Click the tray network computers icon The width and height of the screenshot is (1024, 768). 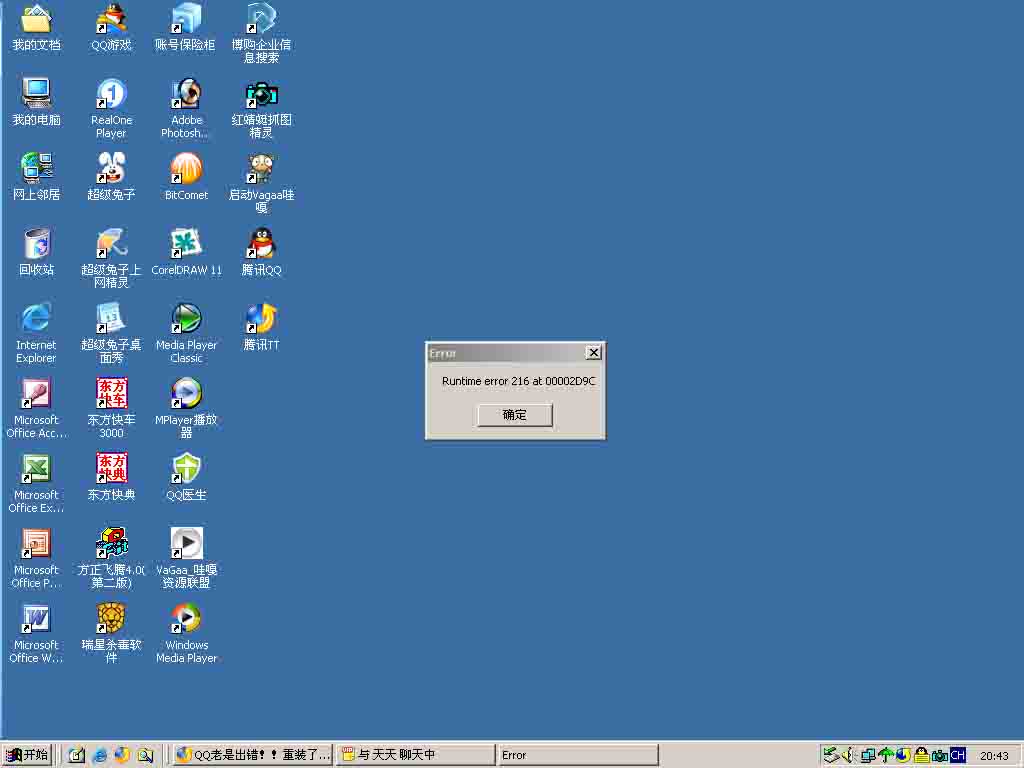[x=867, y=755]
